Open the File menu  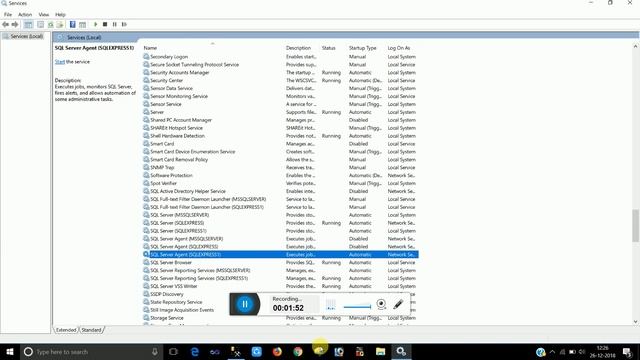(x=8, y=14)
